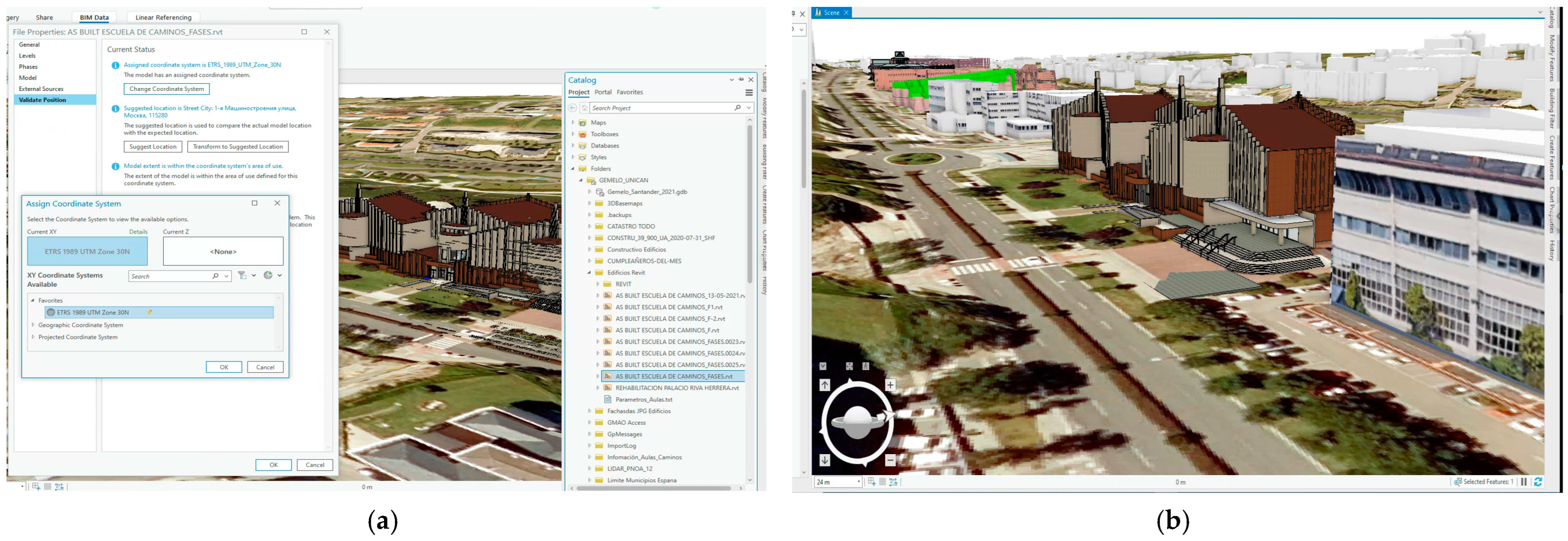Click the snapping grid icon under Scene
The height and width of the screenshot is (541, 1568).
(x=882, y=481)
